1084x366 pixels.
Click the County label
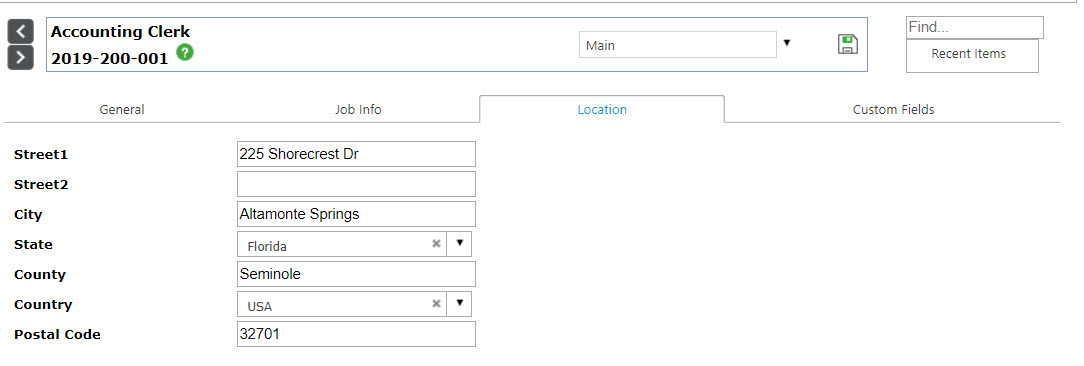pos(39,275)
